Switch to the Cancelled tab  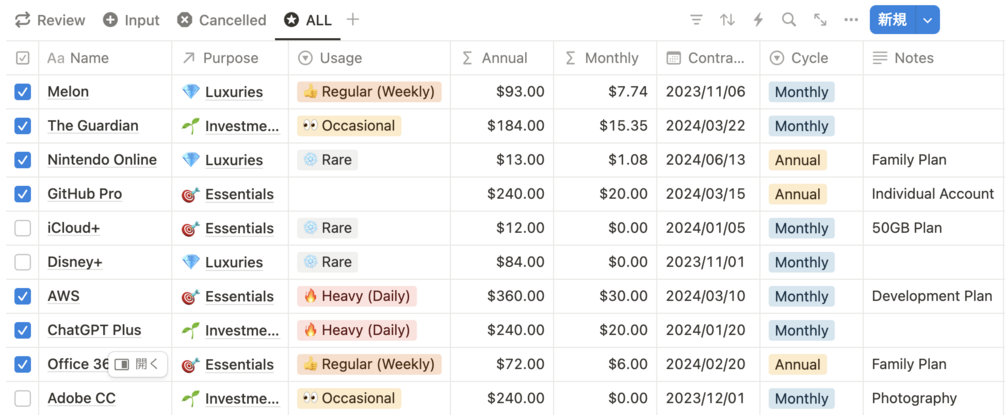pos(221,20)
